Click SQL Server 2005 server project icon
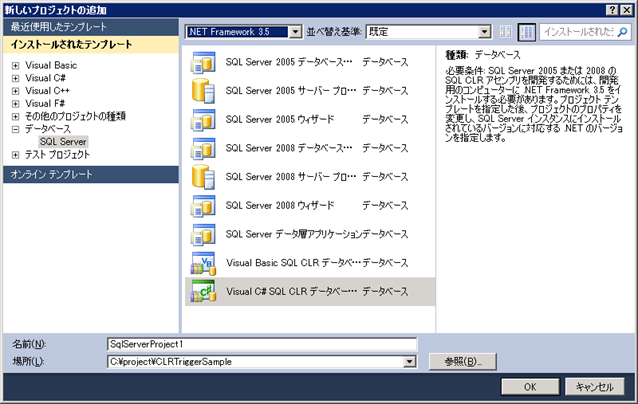Viewport: 638px width, 404px height. click(203, 91)
